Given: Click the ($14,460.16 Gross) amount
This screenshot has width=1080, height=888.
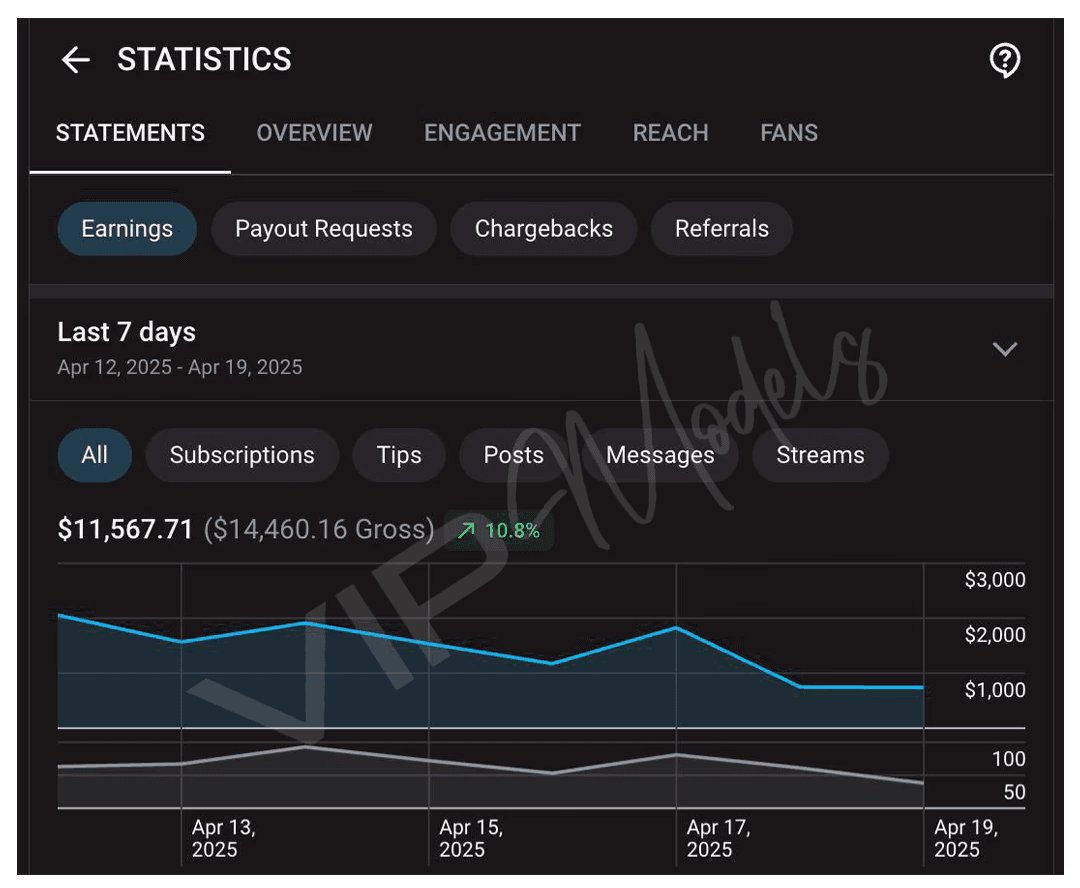Looking at the screenshot, I should (x=319, y=529).
